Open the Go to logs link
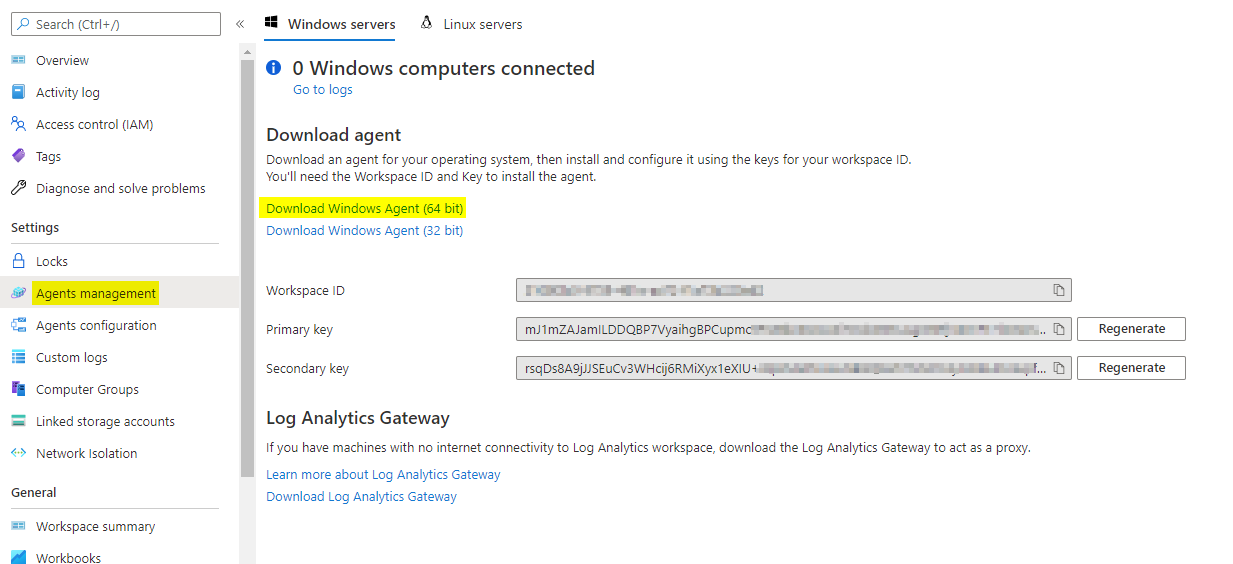 [322, 90]
